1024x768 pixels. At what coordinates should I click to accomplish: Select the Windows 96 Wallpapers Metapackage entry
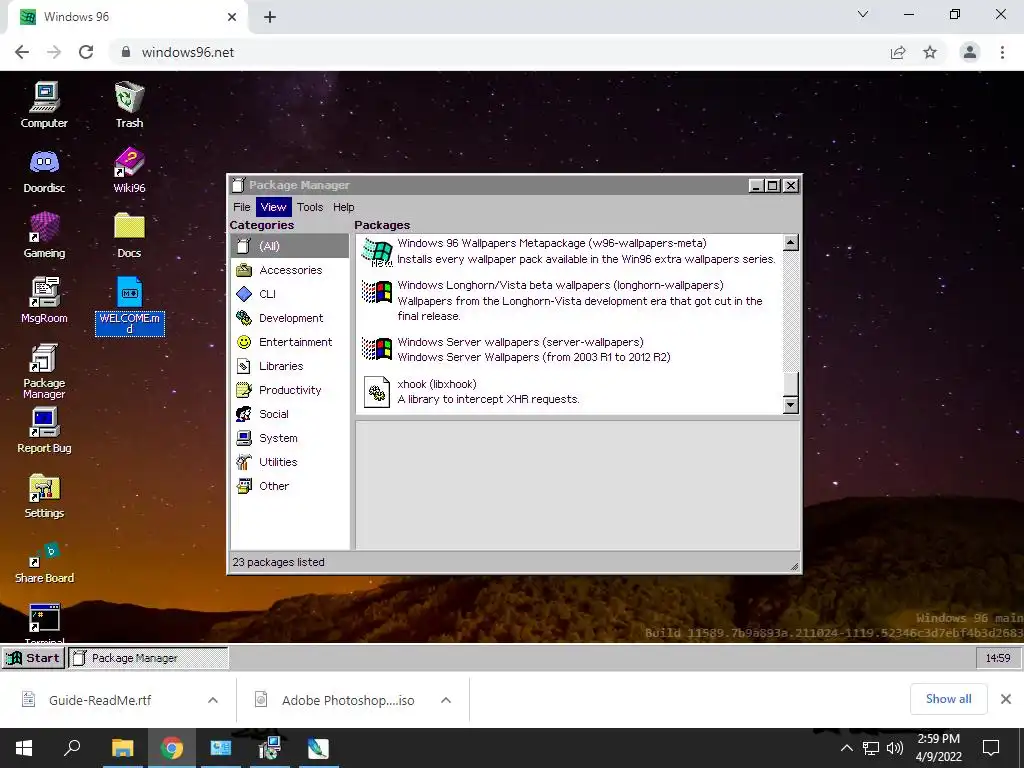coord(570,251)
